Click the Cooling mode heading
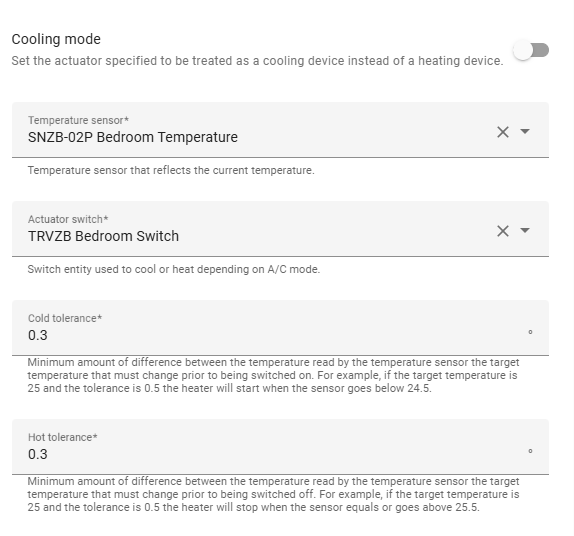574x536 pixels. coord(56,39)
